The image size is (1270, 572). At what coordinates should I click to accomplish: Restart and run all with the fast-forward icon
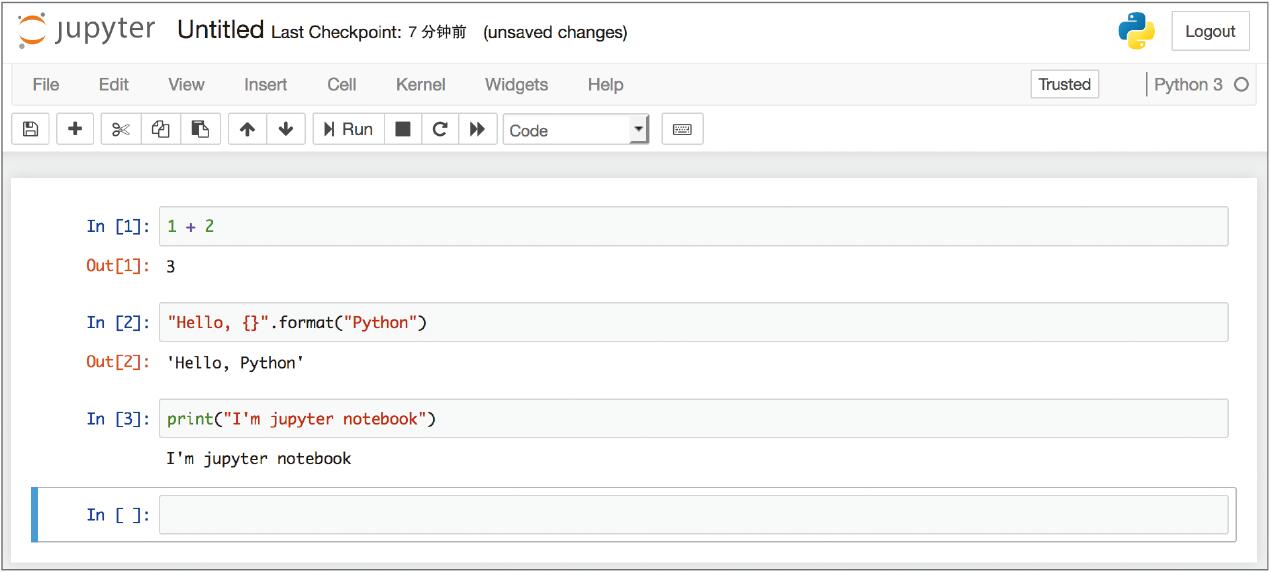pos(477,129)
